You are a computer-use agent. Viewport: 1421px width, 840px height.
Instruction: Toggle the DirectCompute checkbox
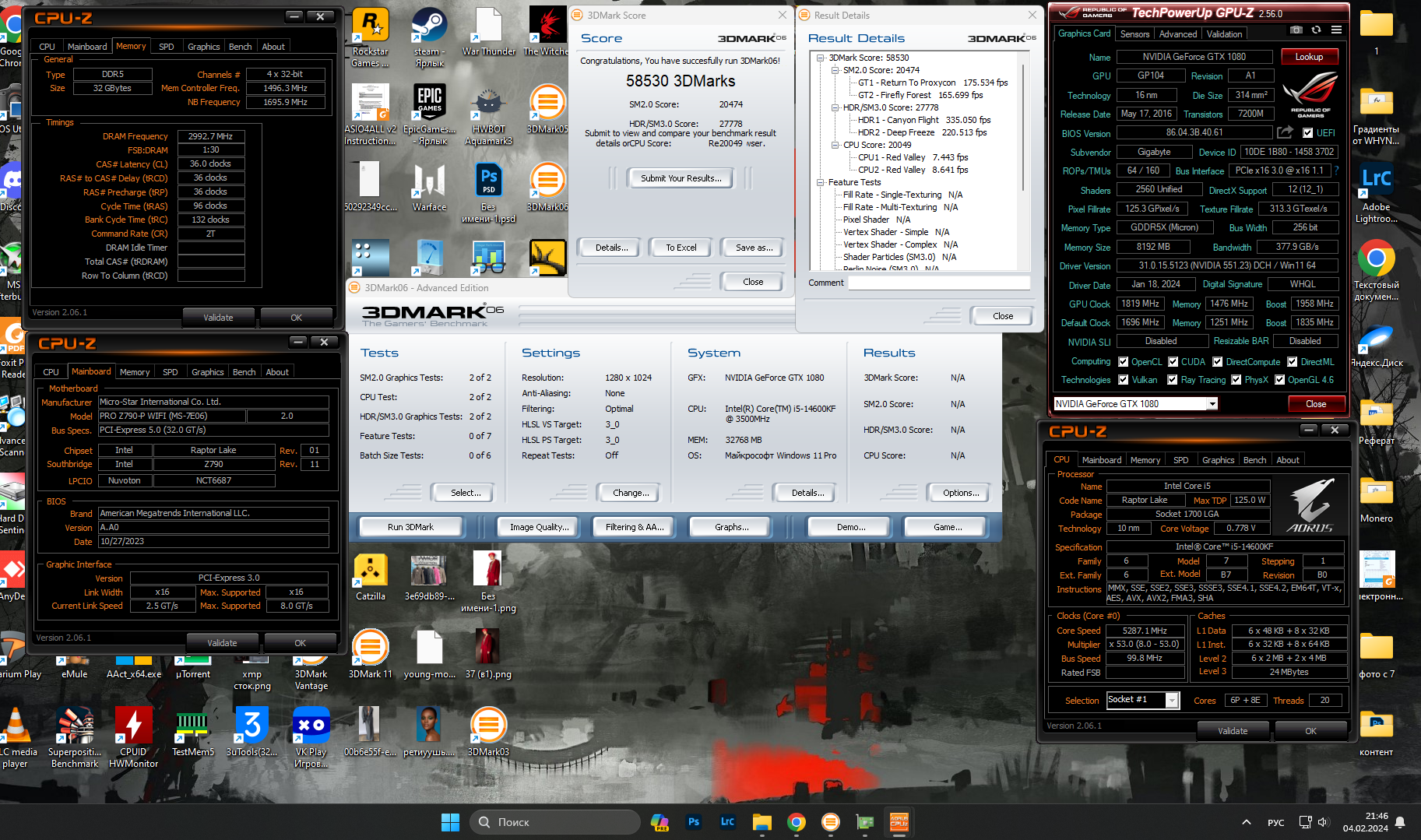coord(1218,362)
